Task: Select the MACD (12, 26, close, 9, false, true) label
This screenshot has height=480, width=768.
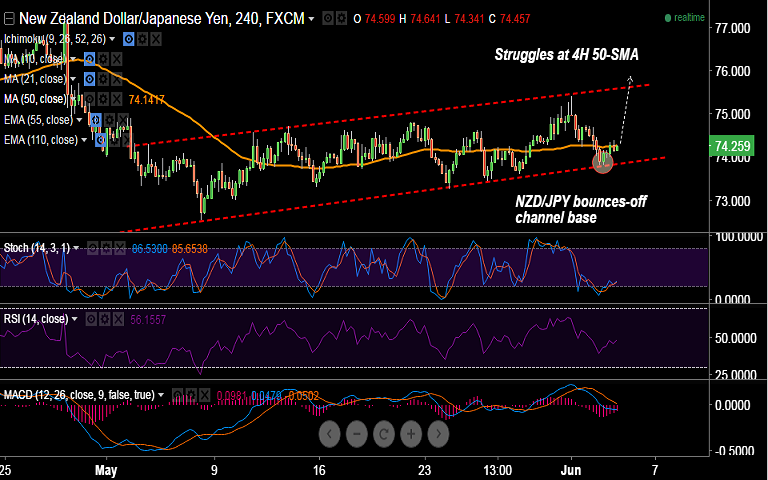Action: 79,395
